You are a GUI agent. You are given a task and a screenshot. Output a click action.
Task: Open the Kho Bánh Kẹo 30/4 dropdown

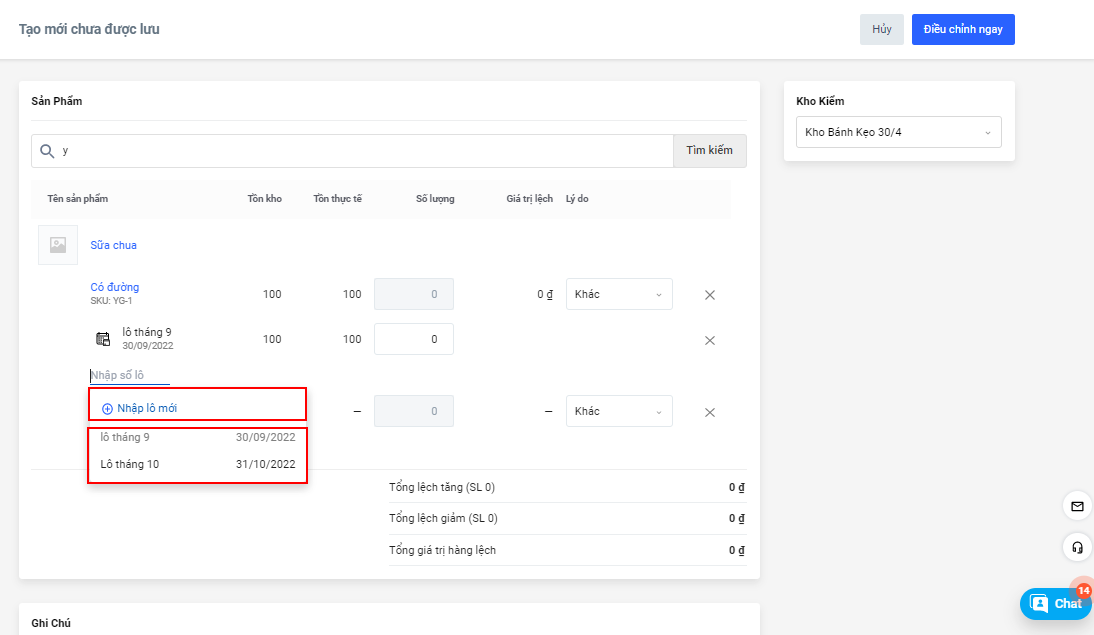click(898, 132)
